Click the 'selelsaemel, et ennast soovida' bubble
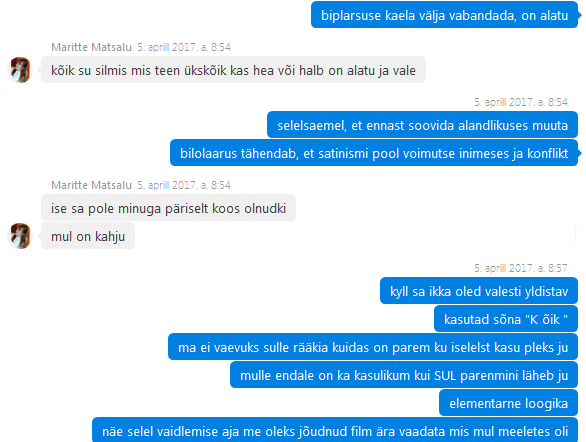This screenshot has width=586, height=442. pyautogui.click(x=422, y=125)
